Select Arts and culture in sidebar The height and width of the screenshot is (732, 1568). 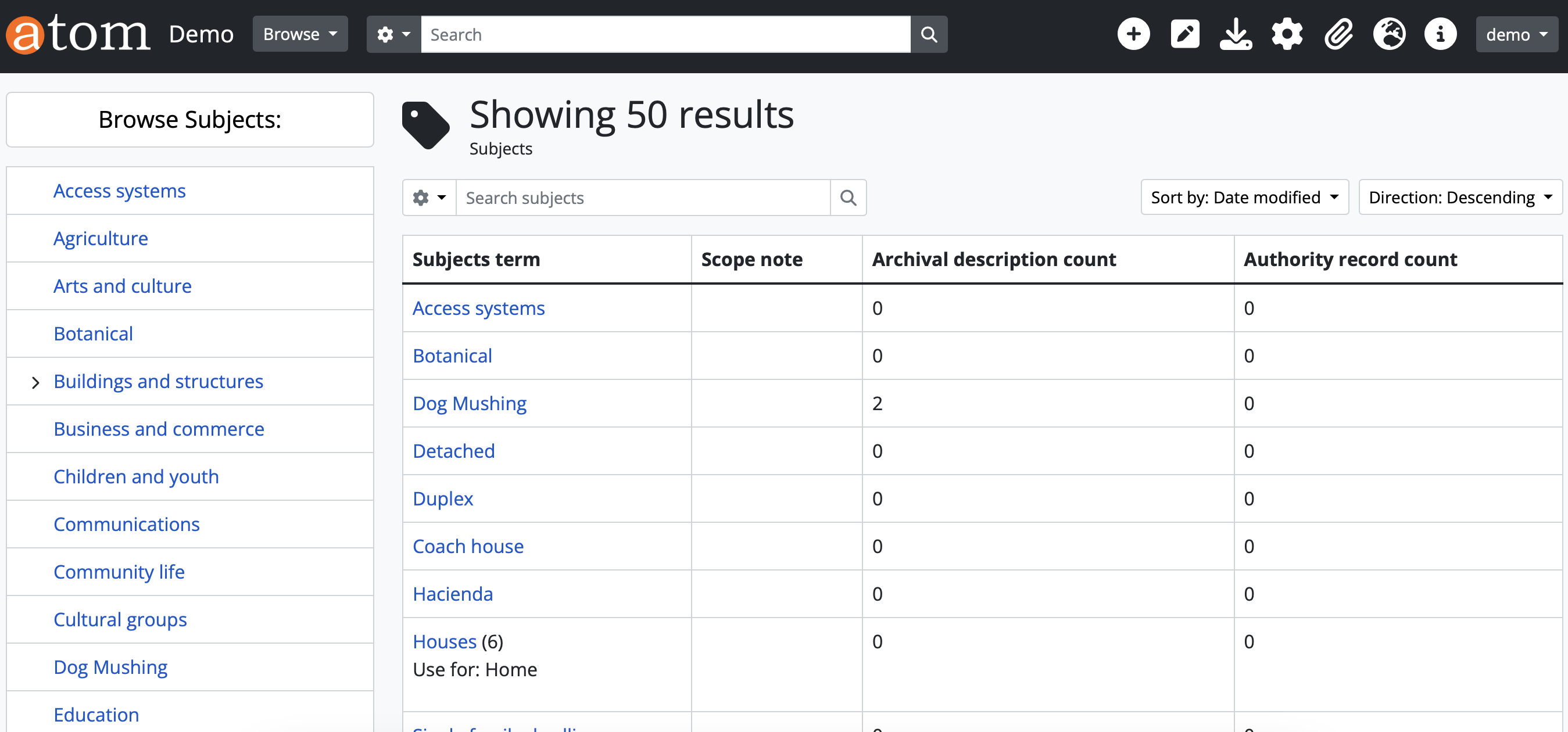pos(123,286)
